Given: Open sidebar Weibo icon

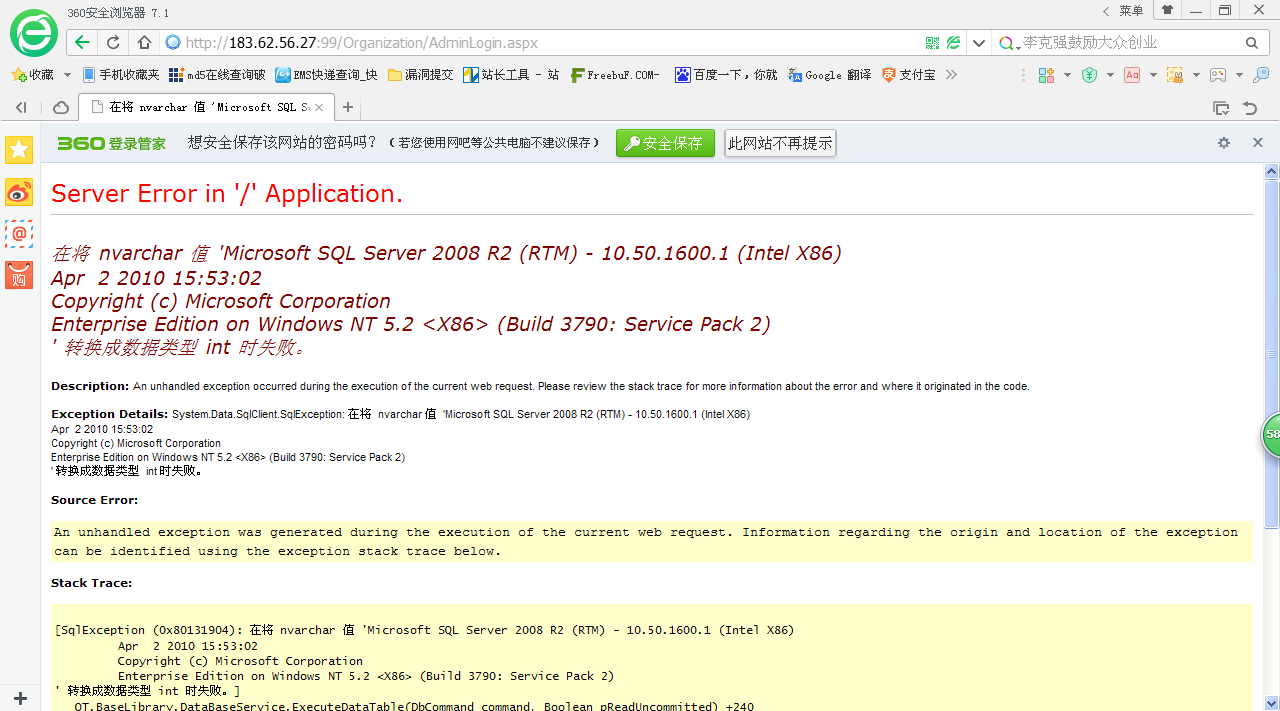Looking at the screenshot, I should click(19, 192).
